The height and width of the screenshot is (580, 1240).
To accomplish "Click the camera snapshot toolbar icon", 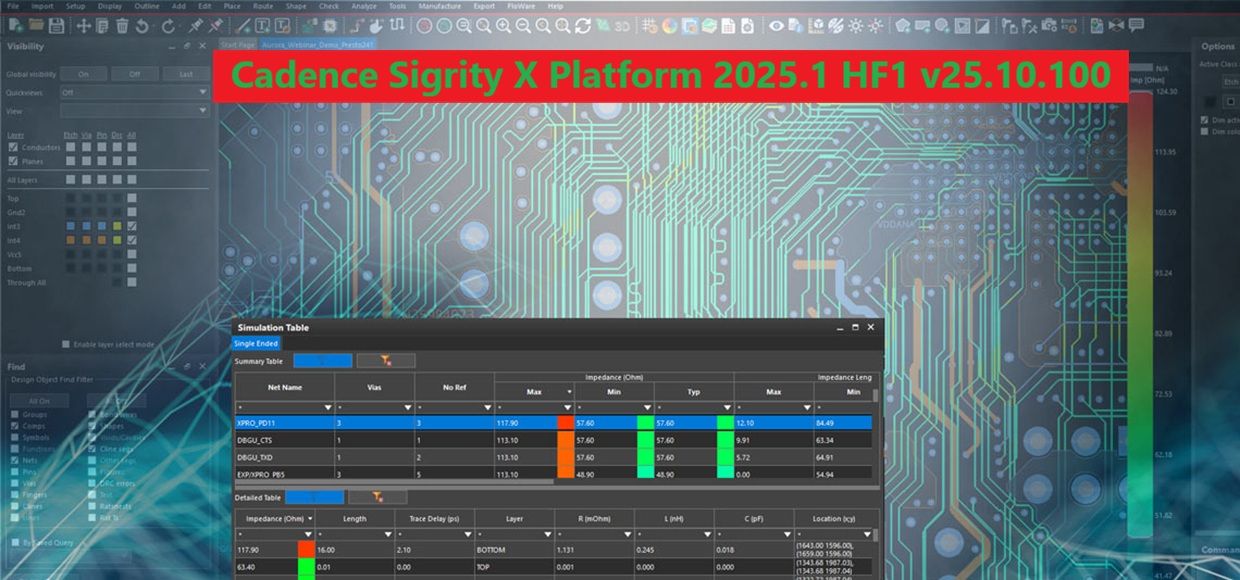I will pos(1048,25).
